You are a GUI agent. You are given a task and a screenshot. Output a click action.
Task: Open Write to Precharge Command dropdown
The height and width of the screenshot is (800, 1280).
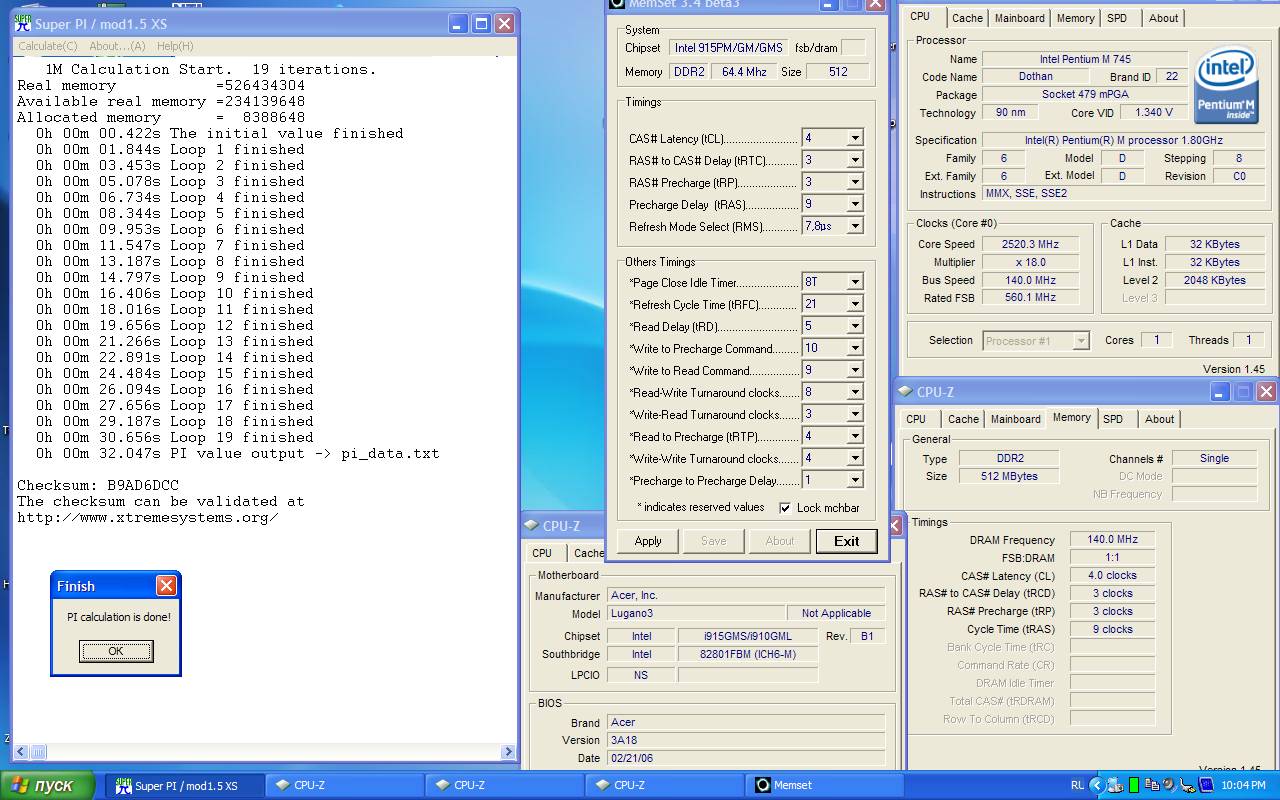click(855, 348)
